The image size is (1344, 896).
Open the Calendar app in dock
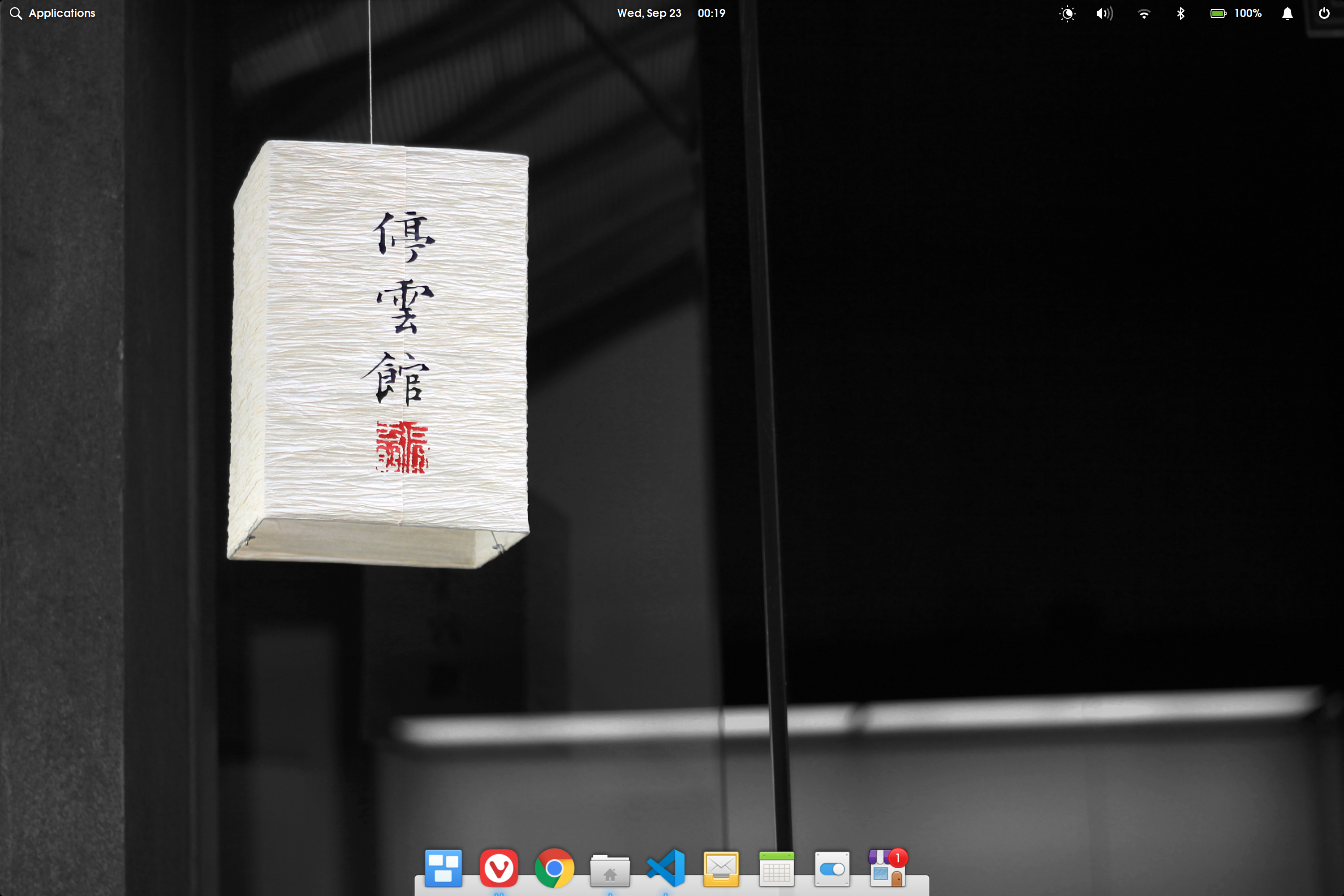click(776, 869)
